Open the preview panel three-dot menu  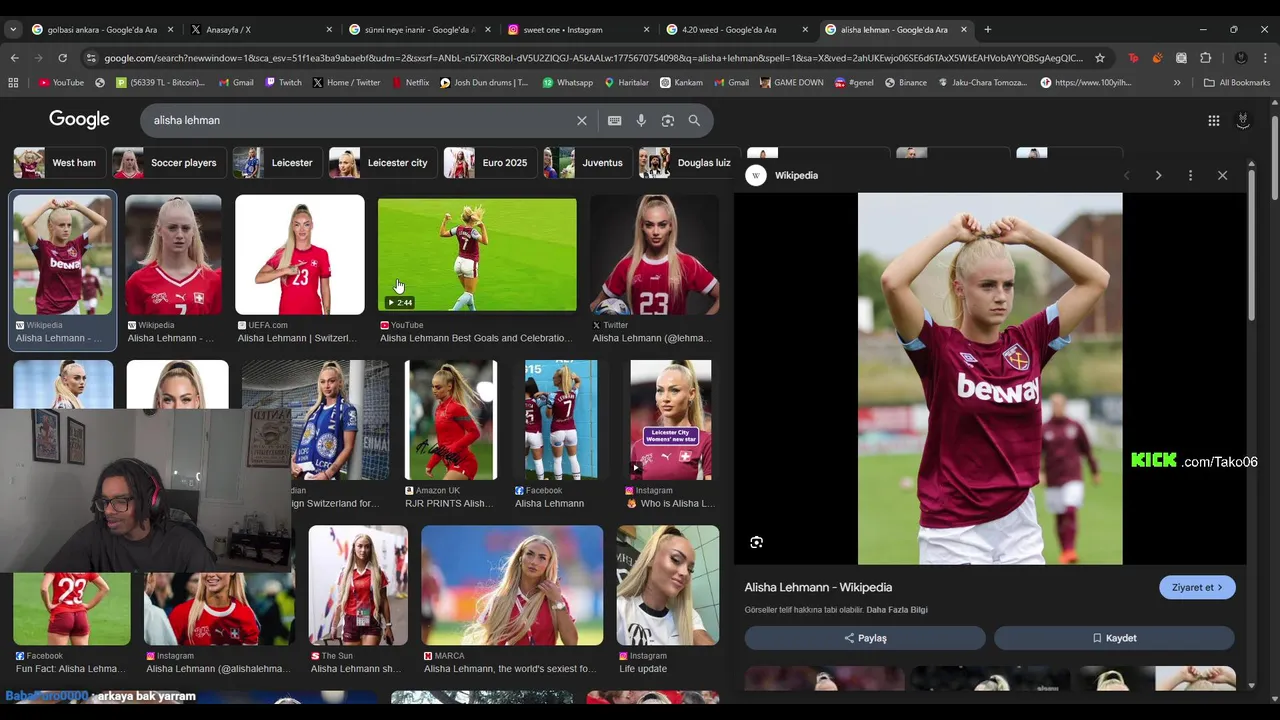click(x=1190, y=175)
